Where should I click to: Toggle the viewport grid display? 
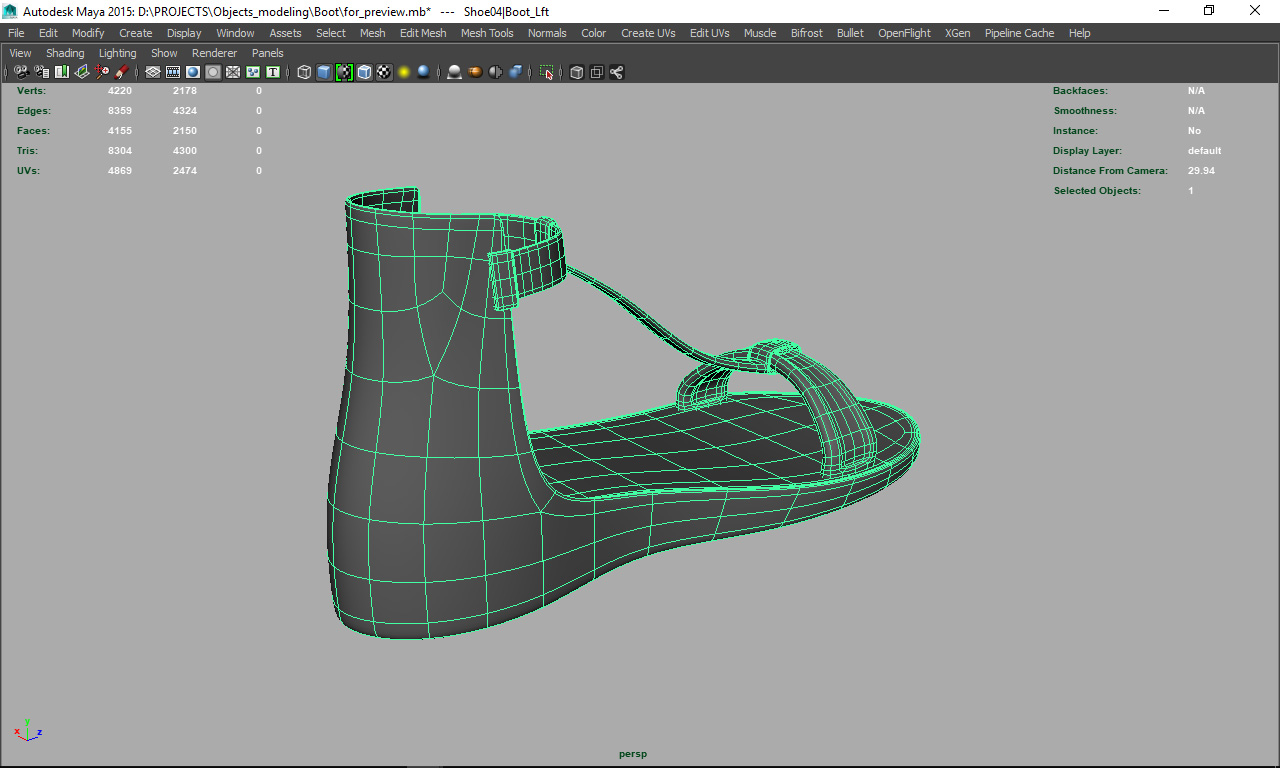click(x=153, y=72)
